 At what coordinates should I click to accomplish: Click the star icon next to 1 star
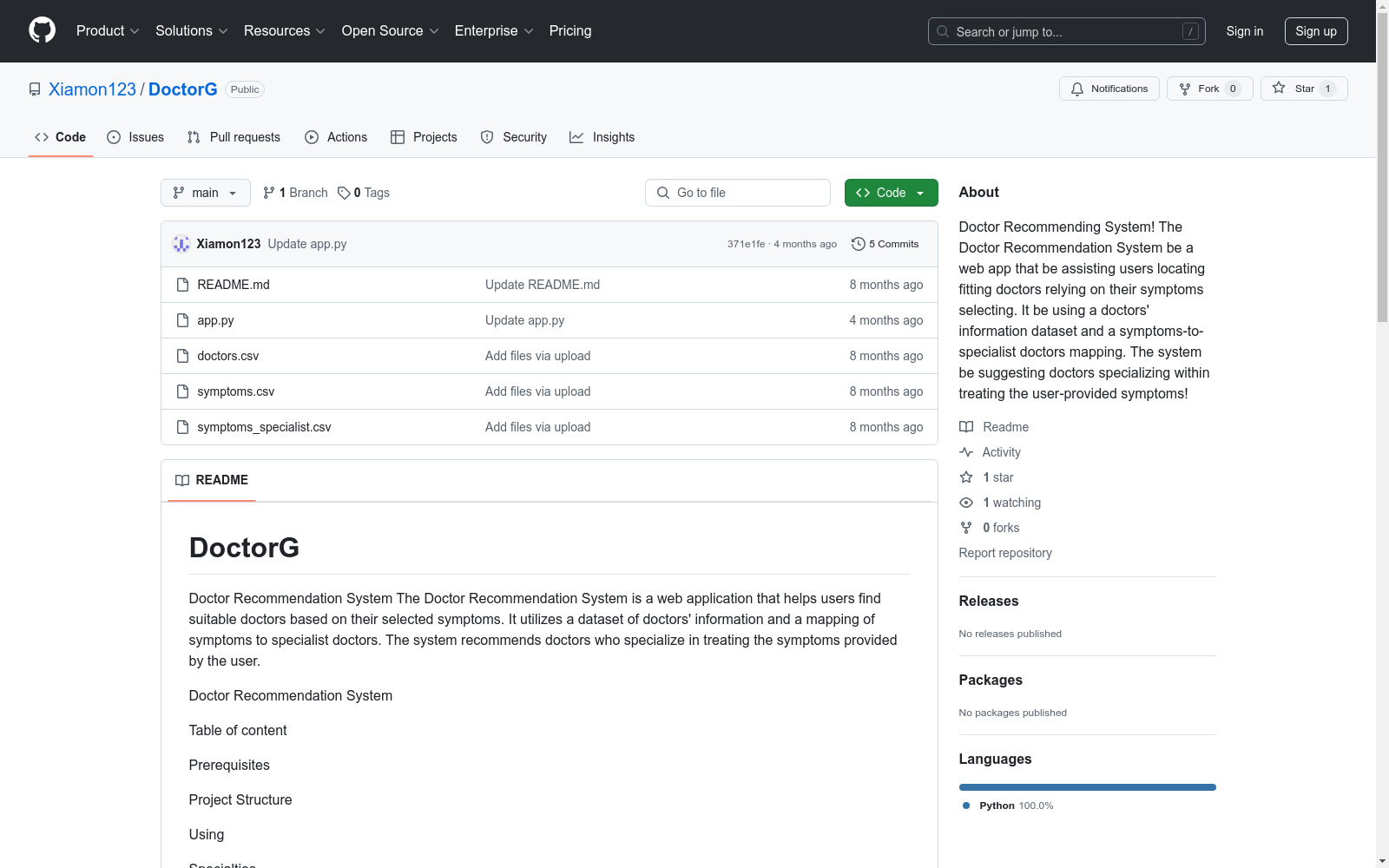966,477
